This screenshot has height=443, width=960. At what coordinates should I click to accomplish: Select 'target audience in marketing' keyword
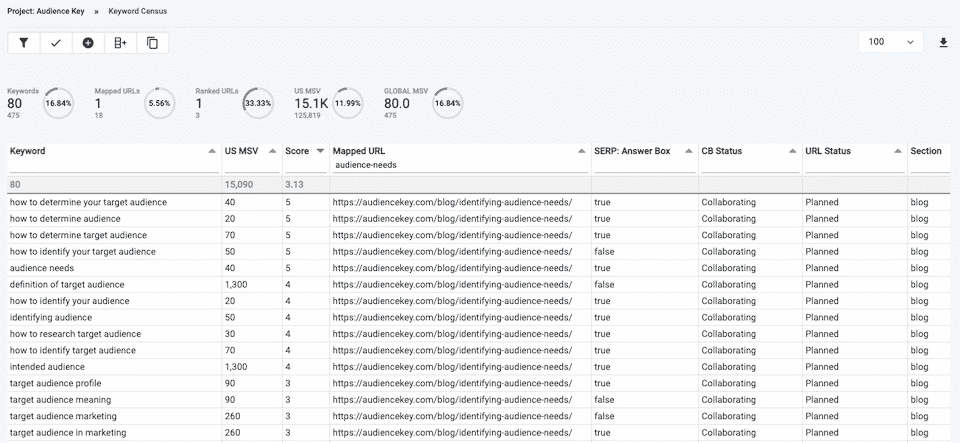68,434
